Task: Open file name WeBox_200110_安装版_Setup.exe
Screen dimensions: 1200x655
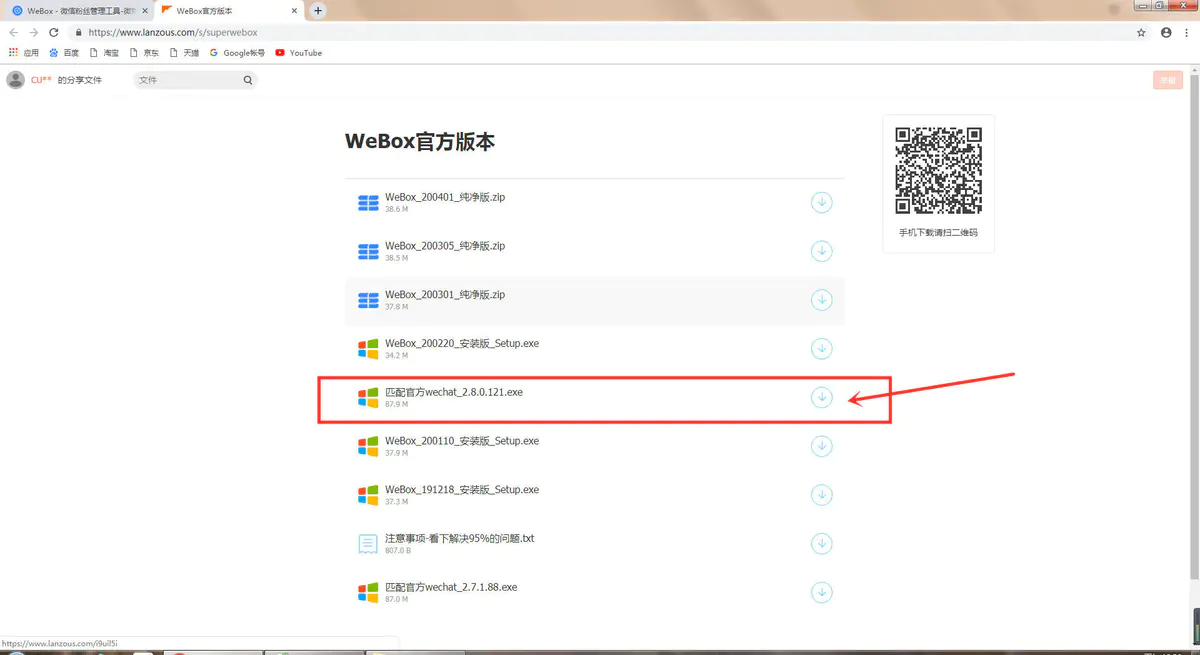Action: click(462, 441)
